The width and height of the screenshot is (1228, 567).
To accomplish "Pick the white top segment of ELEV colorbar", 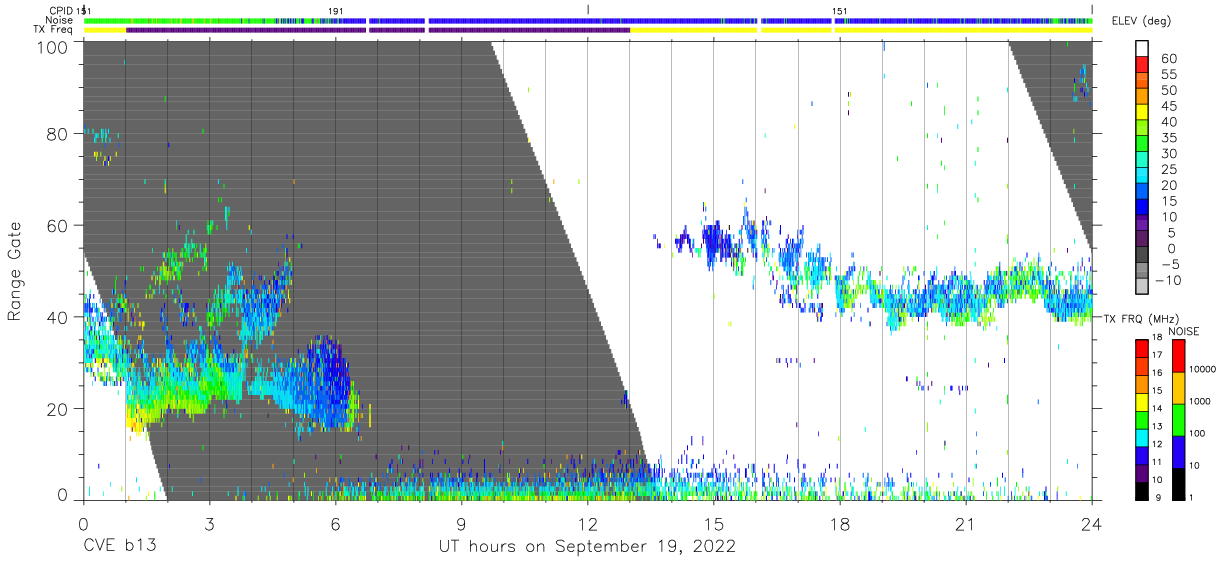I will pos(1142,50).
